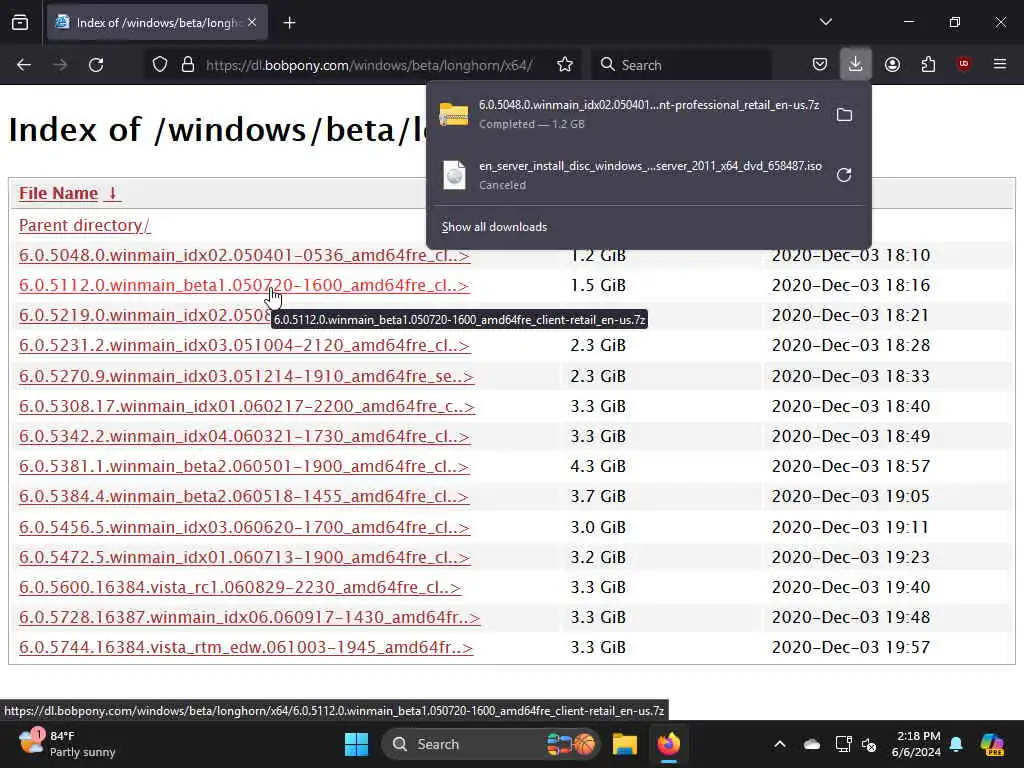
Task: Click date 2020-Dec-03 19:57
Action: 850,647
